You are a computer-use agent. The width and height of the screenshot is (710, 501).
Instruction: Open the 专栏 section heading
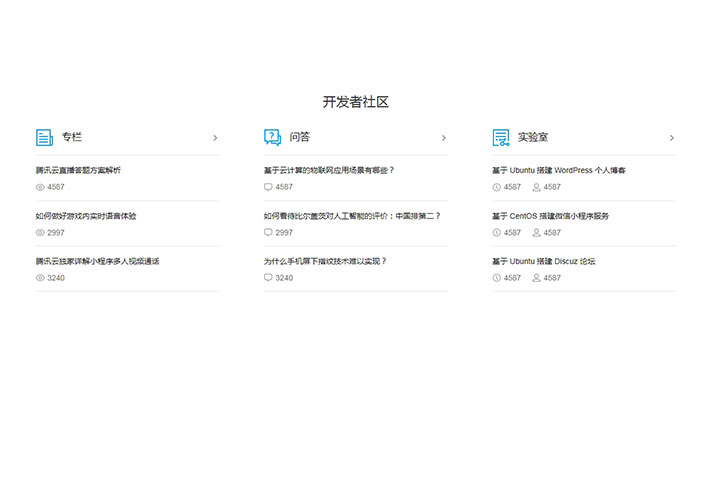(x=71, y=138)
